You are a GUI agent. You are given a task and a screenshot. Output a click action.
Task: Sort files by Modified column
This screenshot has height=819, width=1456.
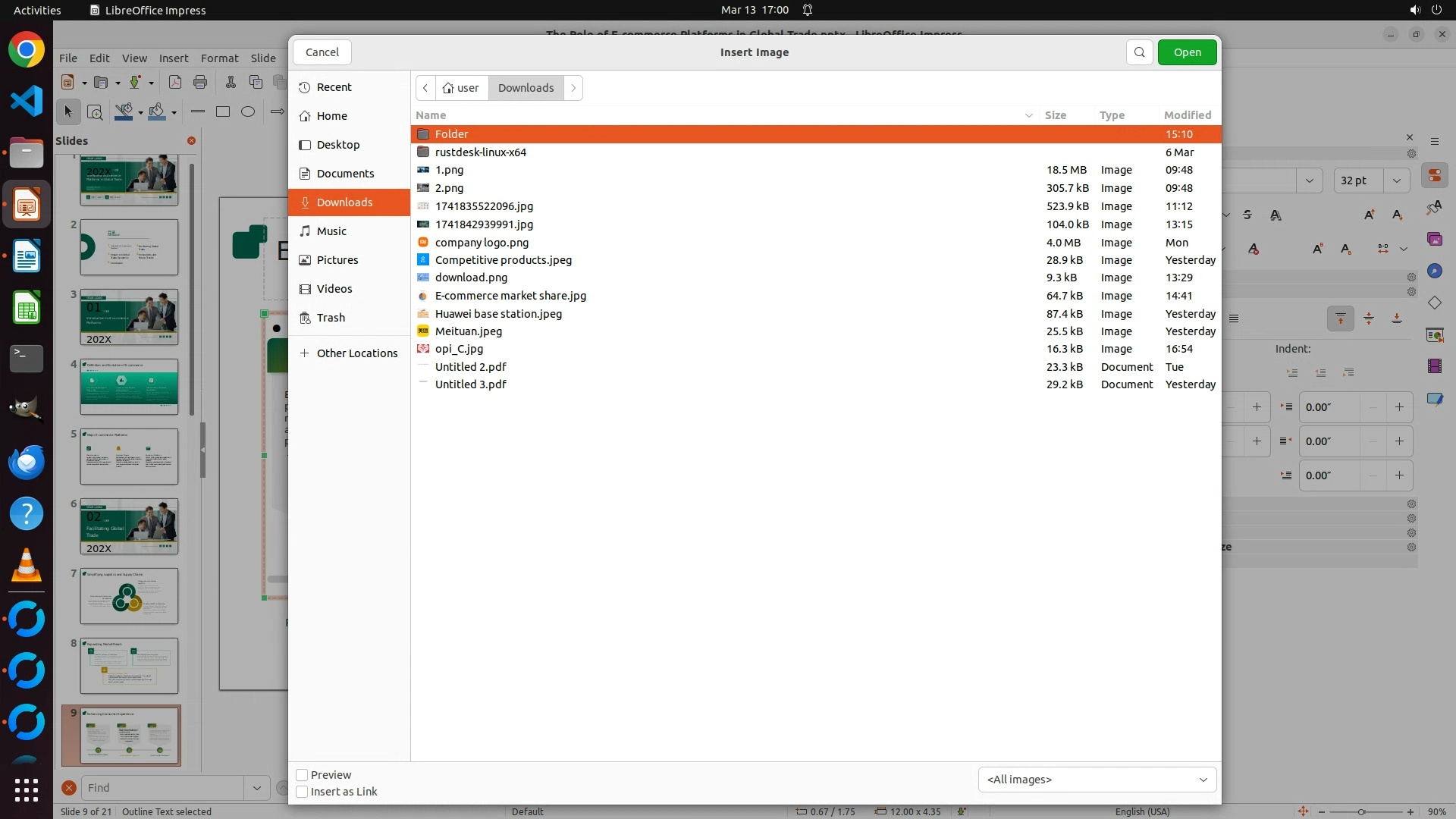(1187, 115)
